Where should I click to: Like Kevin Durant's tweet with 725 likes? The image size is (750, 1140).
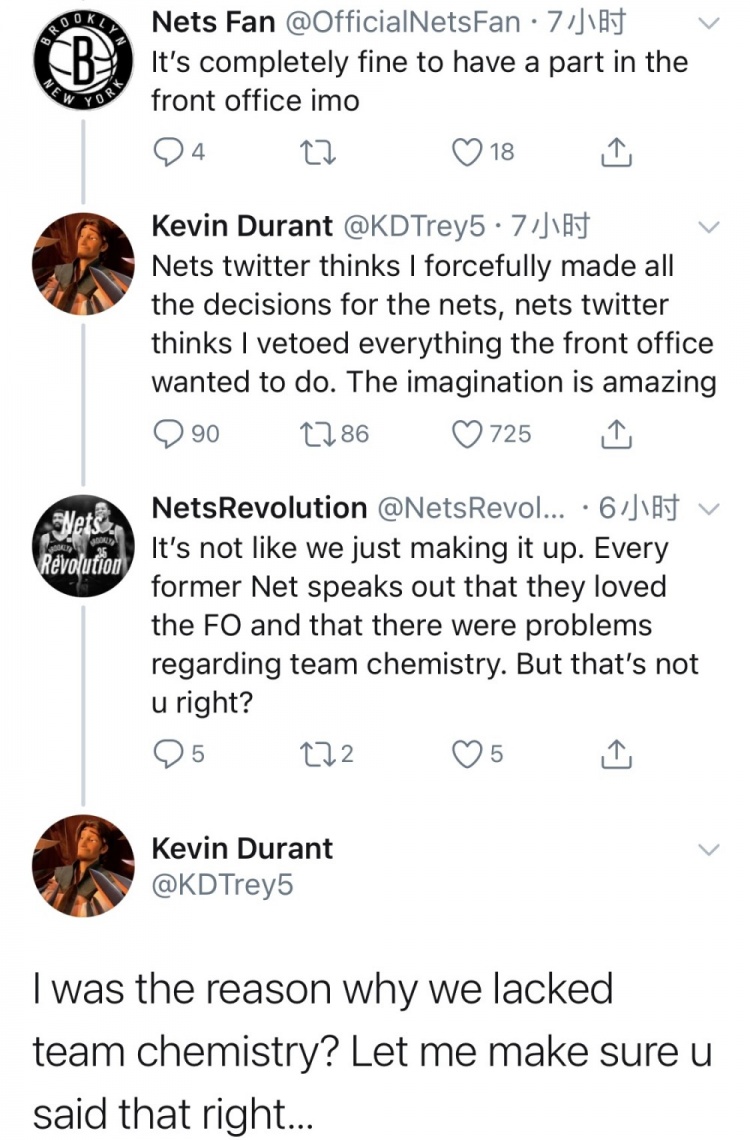(466, 434)
